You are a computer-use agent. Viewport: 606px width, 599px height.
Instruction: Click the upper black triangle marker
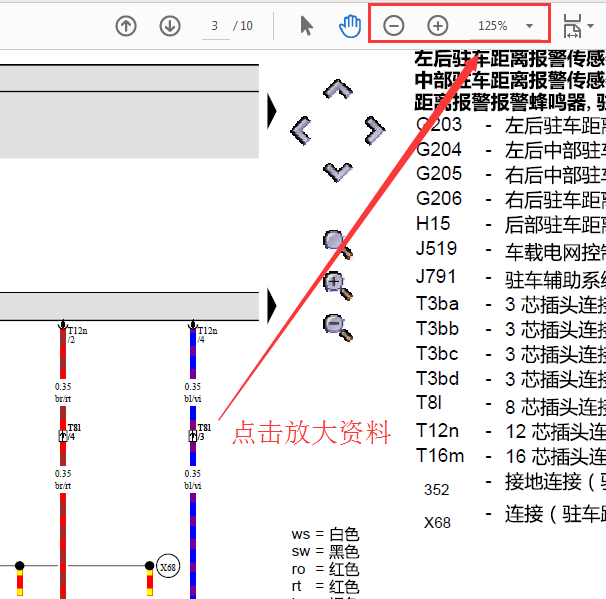click(272, 111)
